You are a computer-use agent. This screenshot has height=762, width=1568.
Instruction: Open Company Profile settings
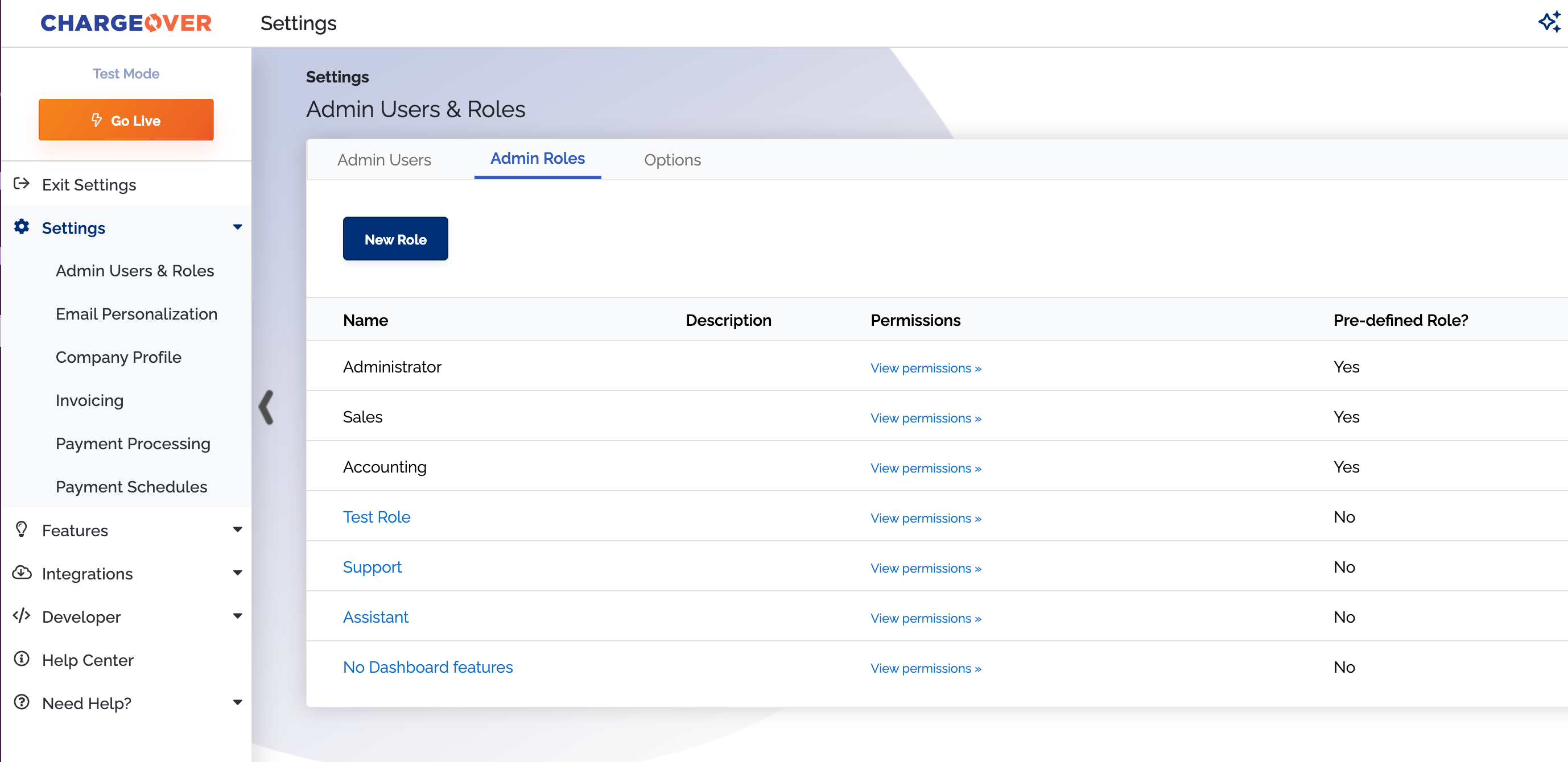119,357
